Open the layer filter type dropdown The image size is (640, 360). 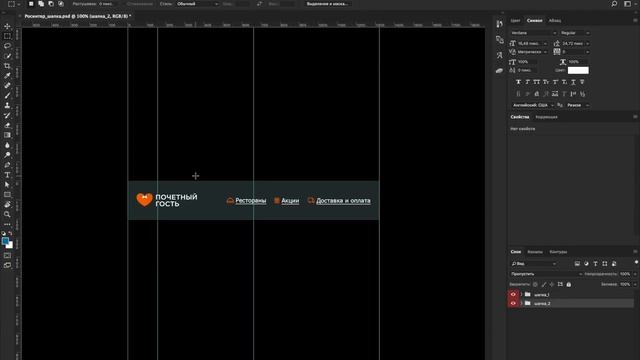click(533, 264)
